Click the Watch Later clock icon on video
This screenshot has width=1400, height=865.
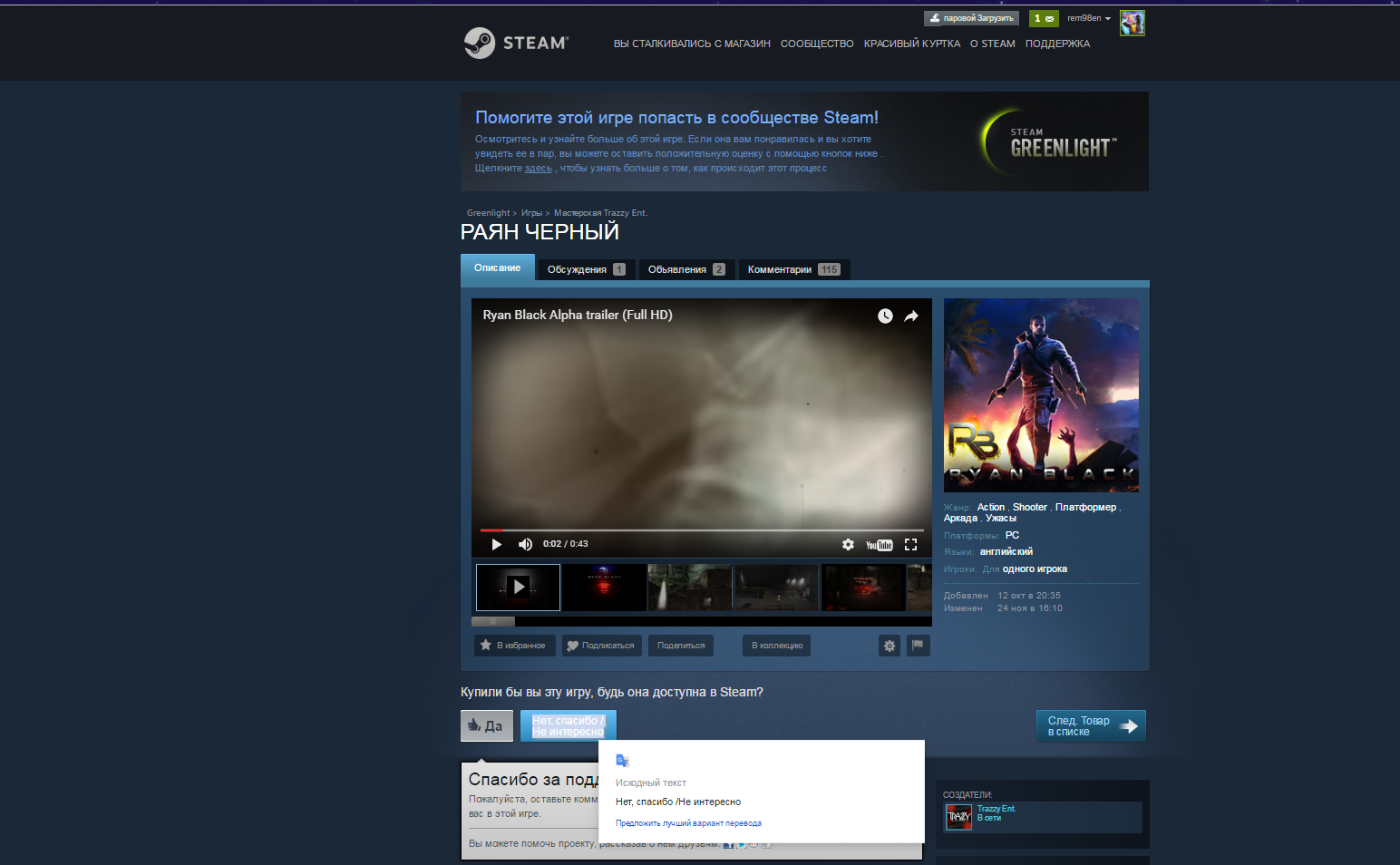[885, 316]
